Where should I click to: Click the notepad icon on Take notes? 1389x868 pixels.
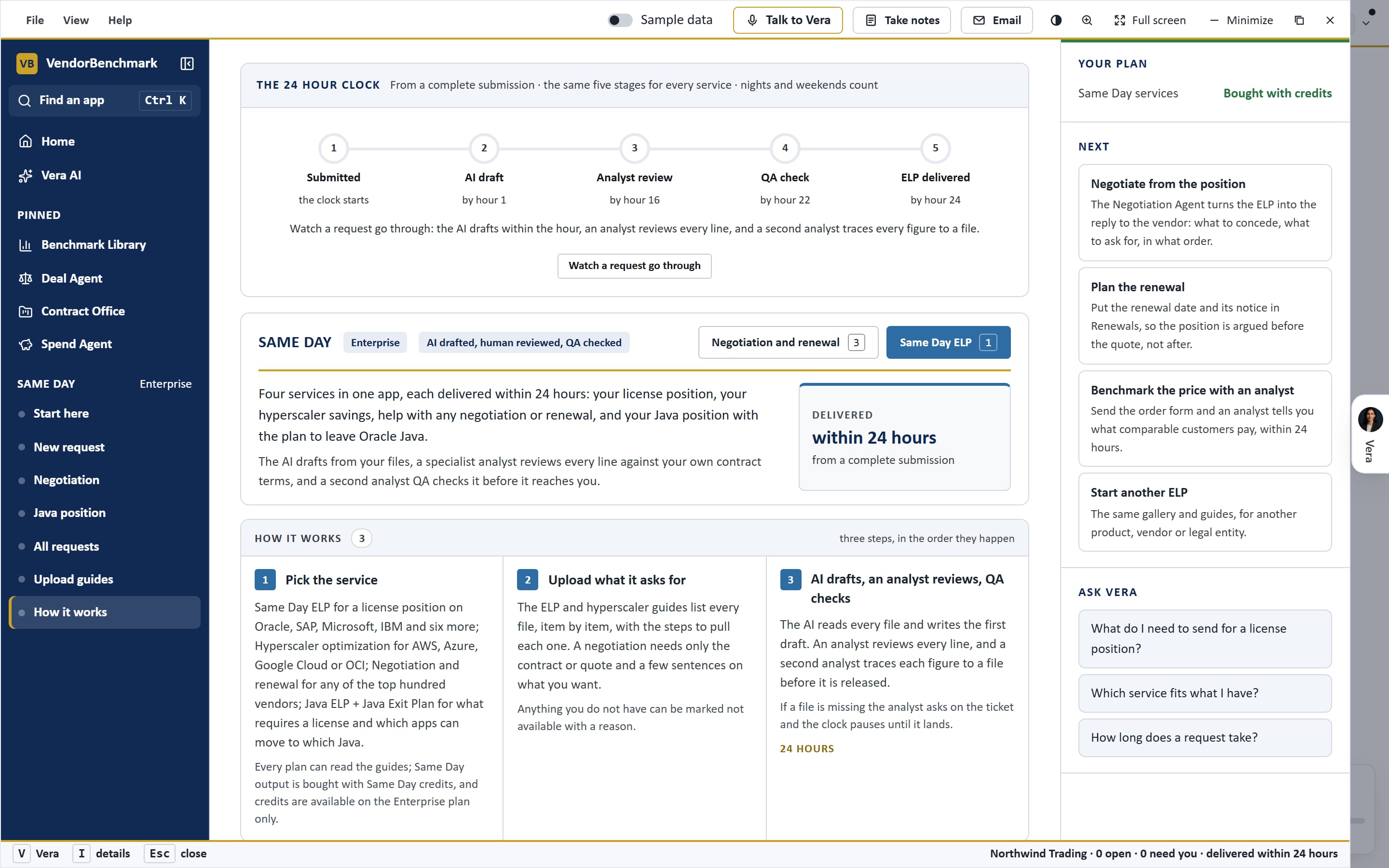click(x=871, y=20)
